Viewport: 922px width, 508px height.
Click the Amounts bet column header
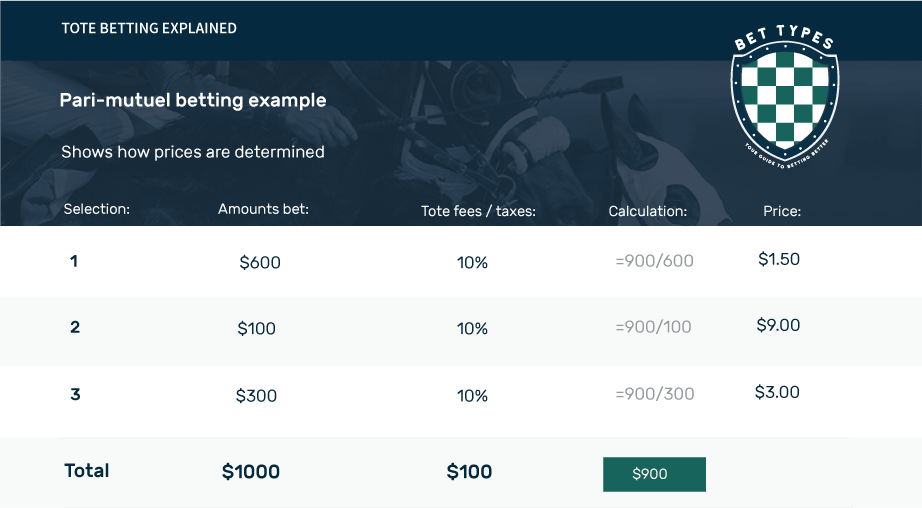pos(263,209)
